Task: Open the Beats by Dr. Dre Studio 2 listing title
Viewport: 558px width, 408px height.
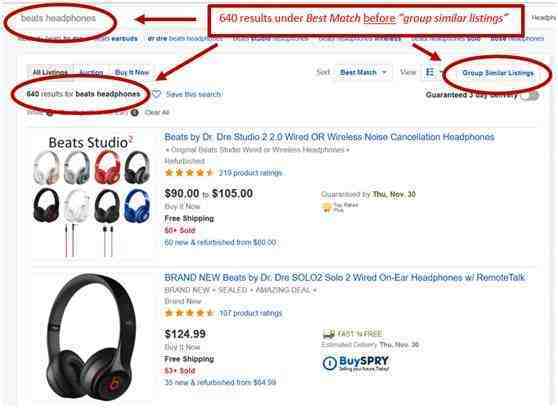Action: pos(330,137)
